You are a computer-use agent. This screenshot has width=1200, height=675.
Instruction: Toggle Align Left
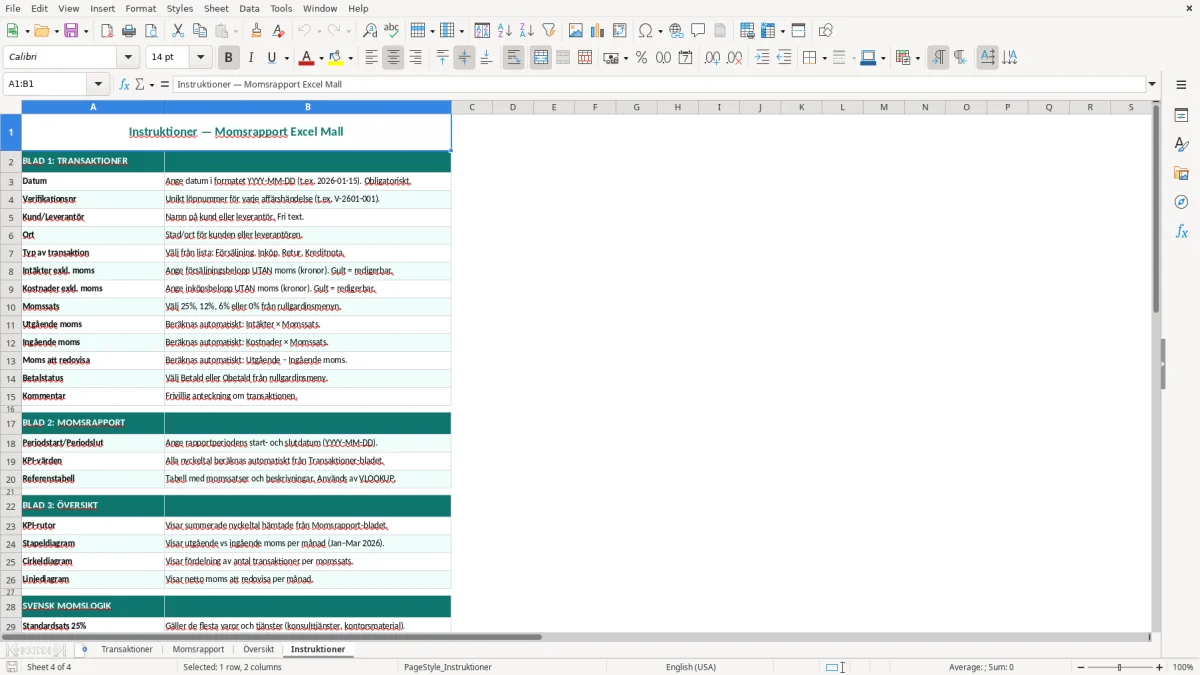(371, 58)
